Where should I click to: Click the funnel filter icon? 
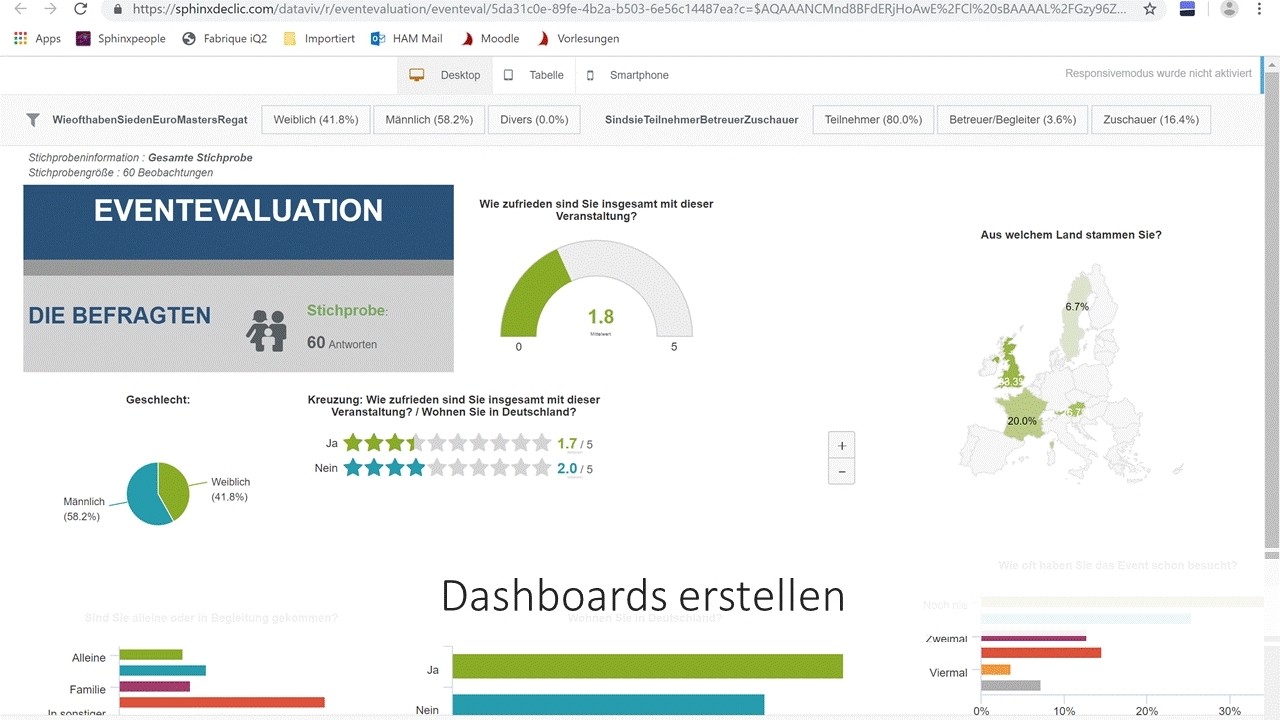pos(33,120)
